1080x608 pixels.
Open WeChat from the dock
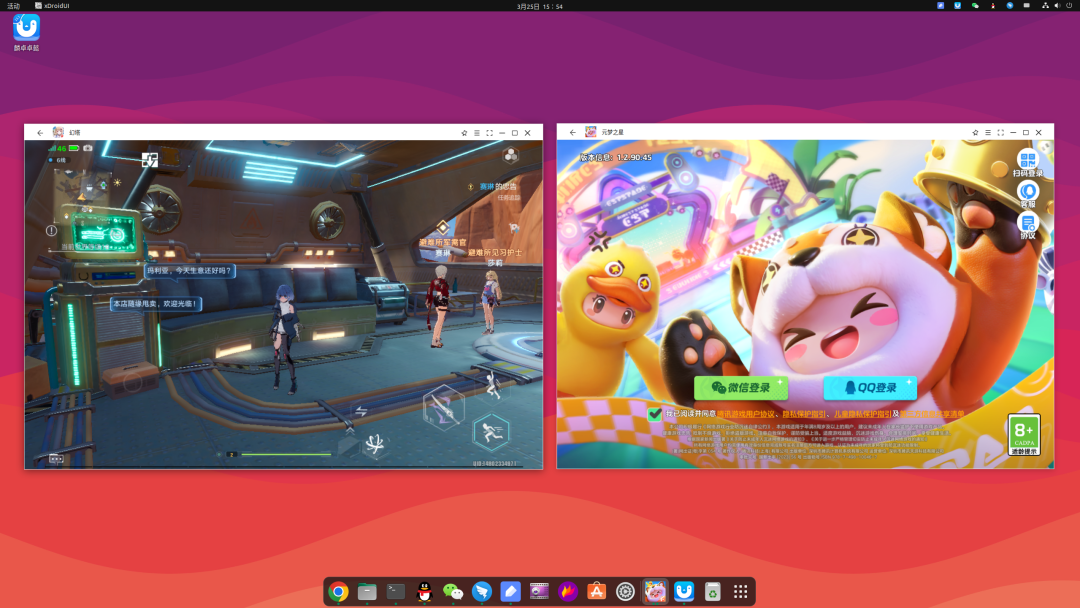pyautogui.click(x=453, y=591)
